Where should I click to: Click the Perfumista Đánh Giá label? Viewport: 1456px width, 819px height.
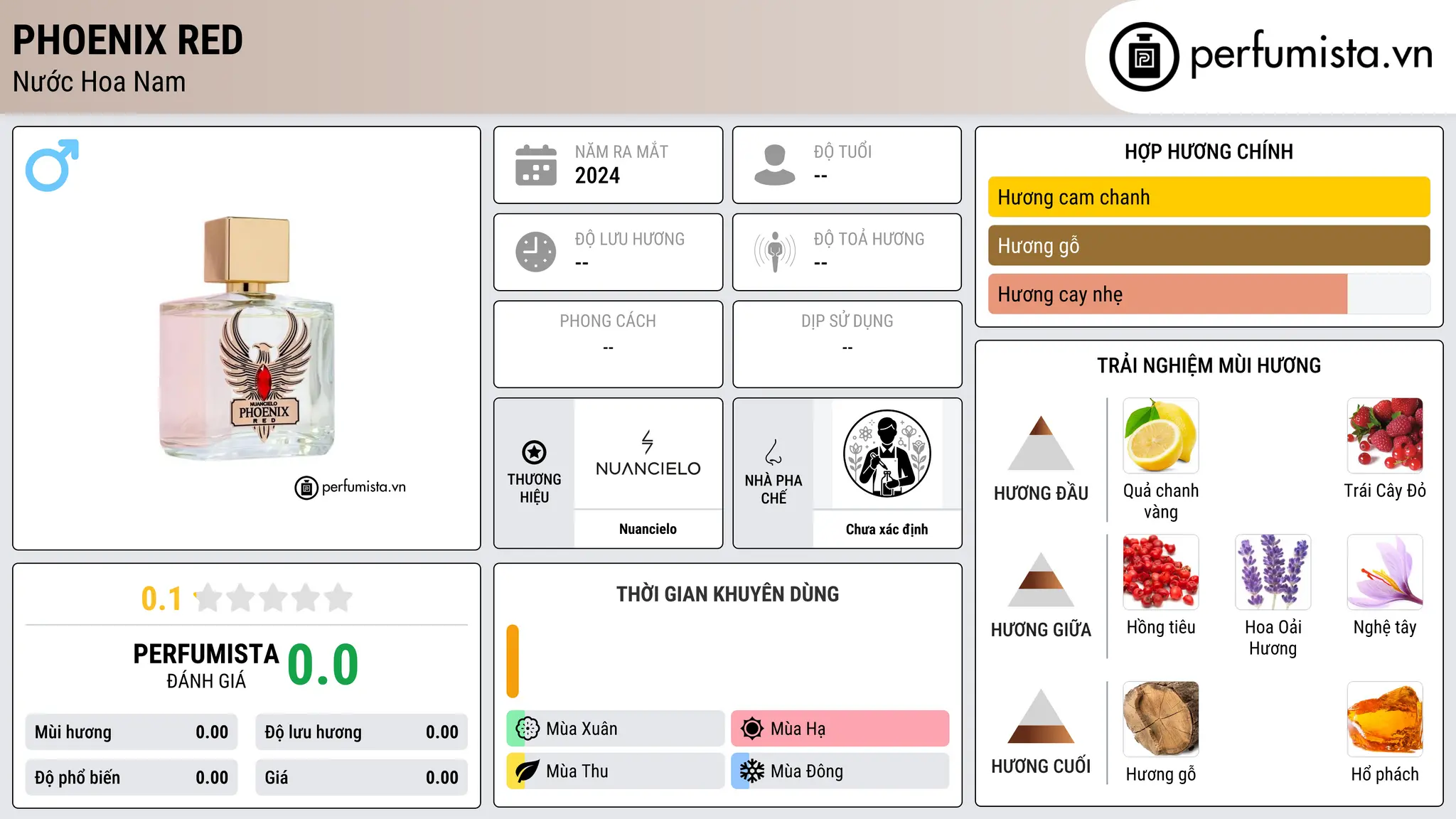point(206,665)
